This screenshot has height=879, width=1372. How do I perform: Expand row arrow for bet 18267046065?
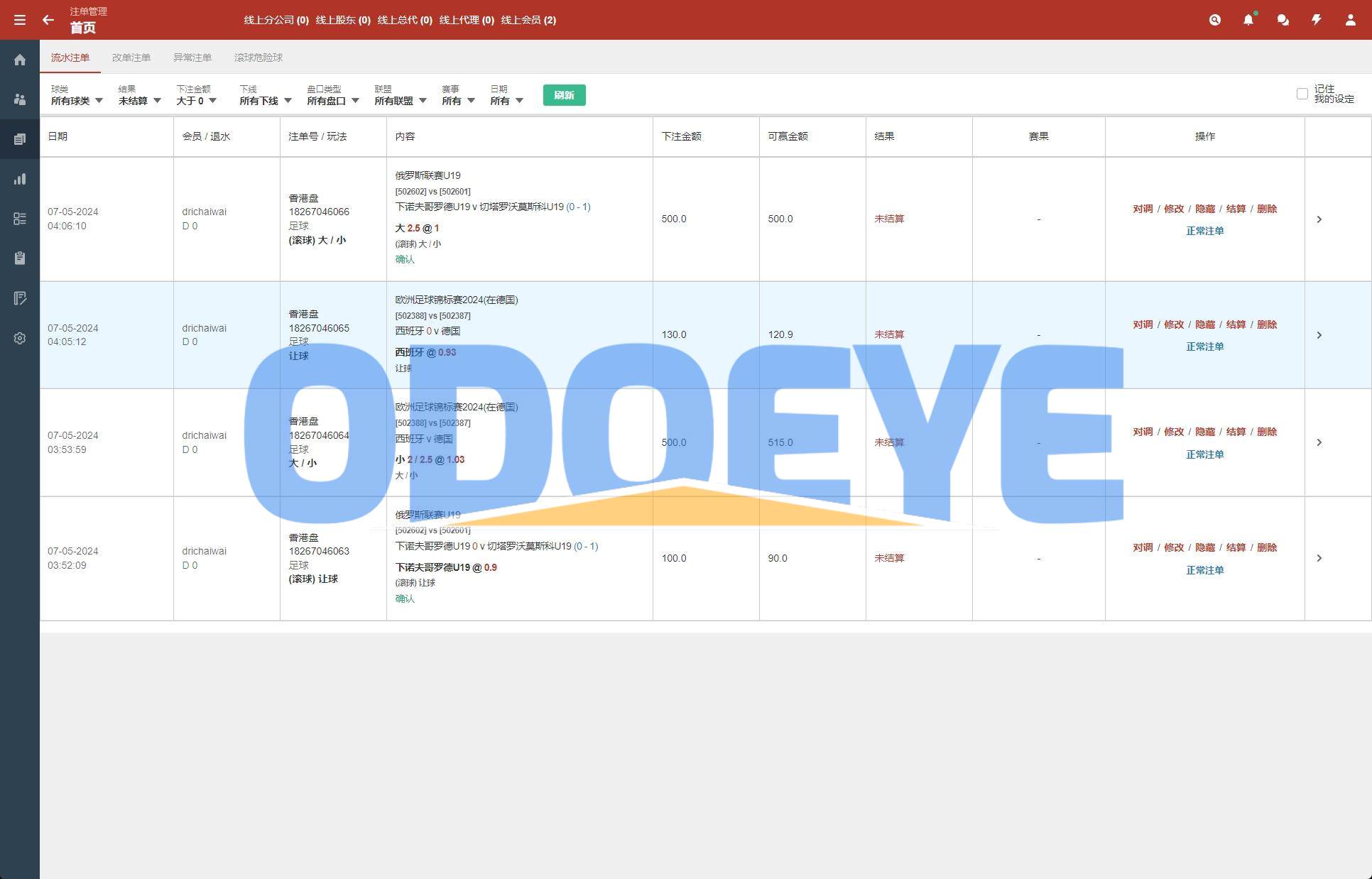coord(1319,335)
